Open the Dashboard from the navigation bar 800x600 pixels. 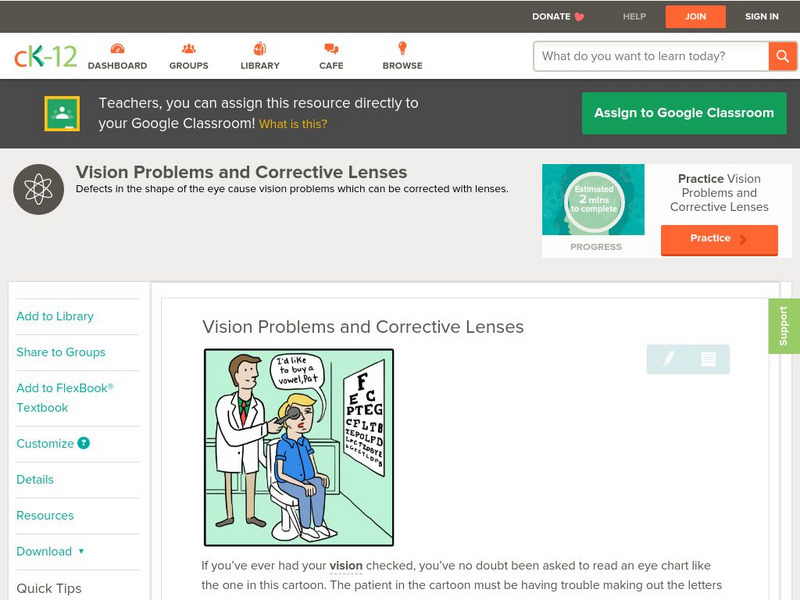pyautogui.click(x=120, y=56)
